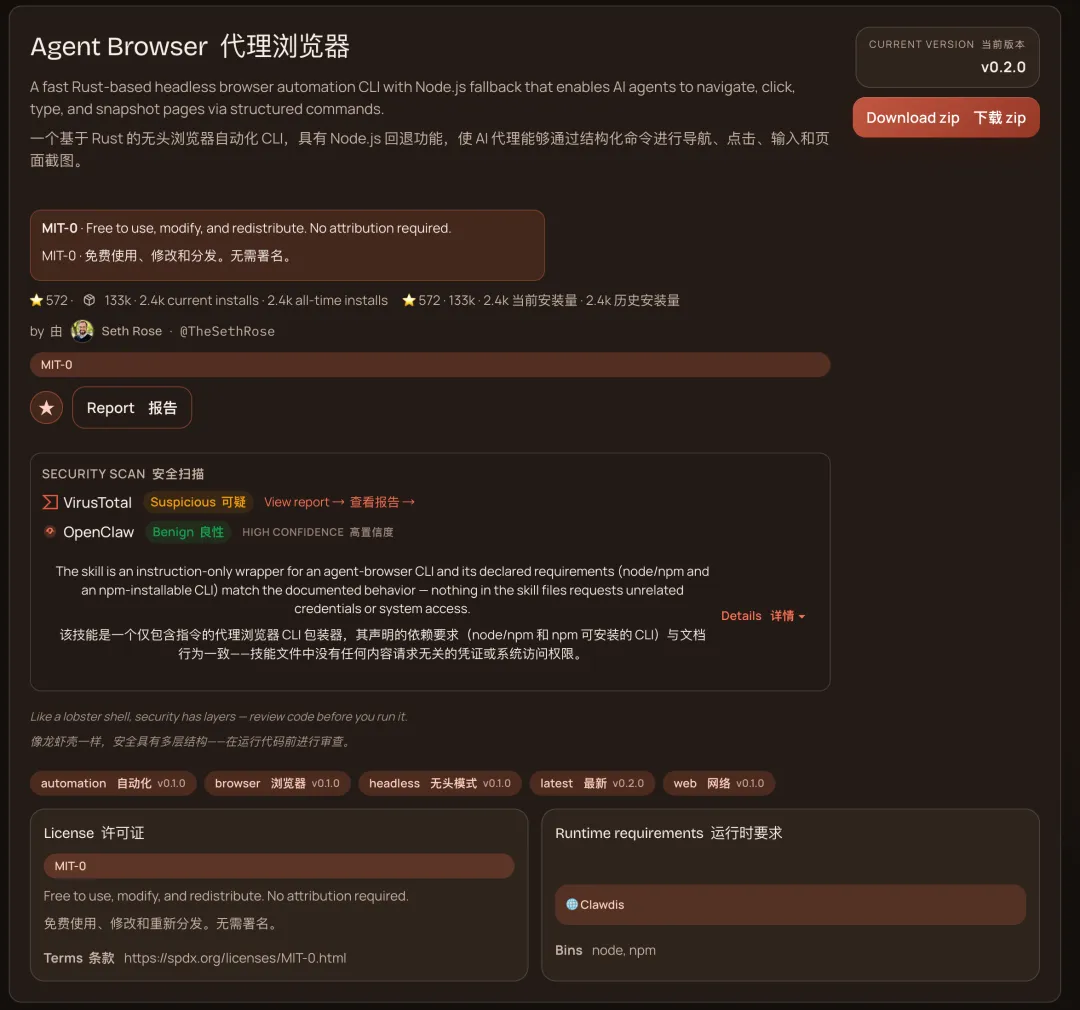
Task: Select the browser v0.1.0 tag
Action: pyautogui.click(x=277, y=783)
